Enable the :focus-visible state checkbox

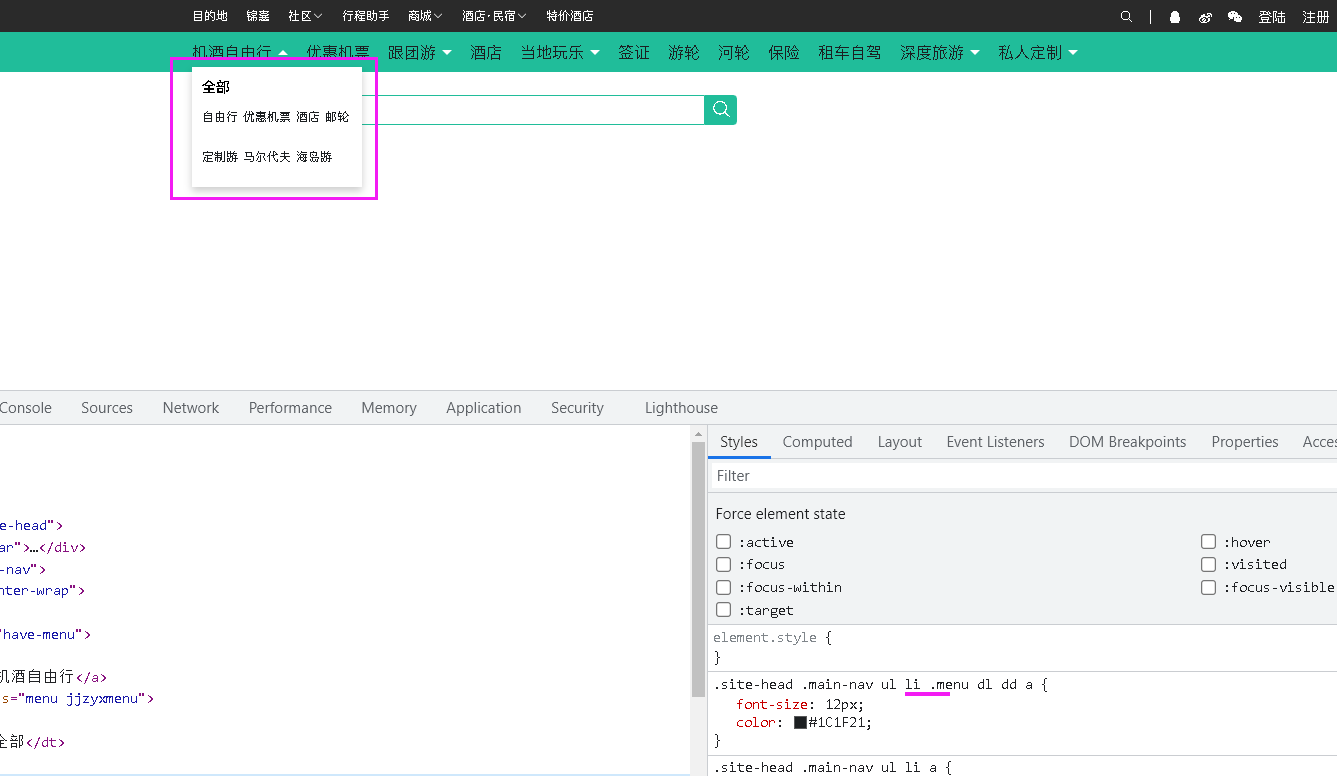pos(1209,587)
